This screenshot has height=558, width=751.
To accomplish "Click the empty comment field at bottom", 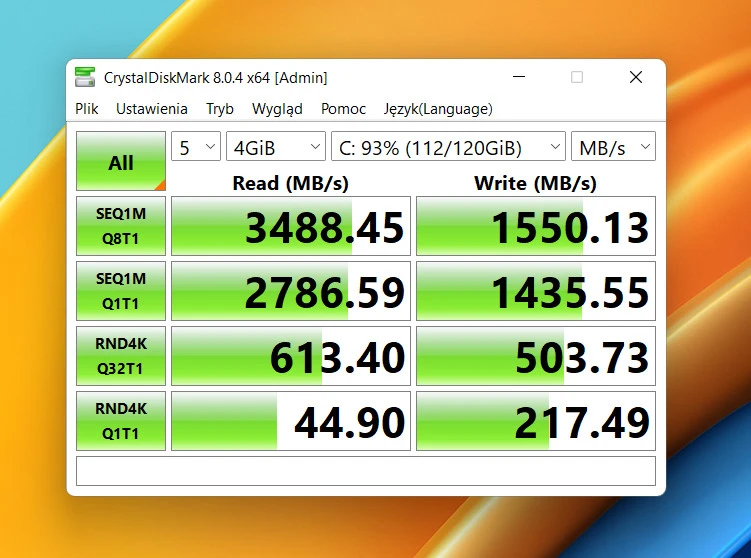I will click(x=366, y=471).
